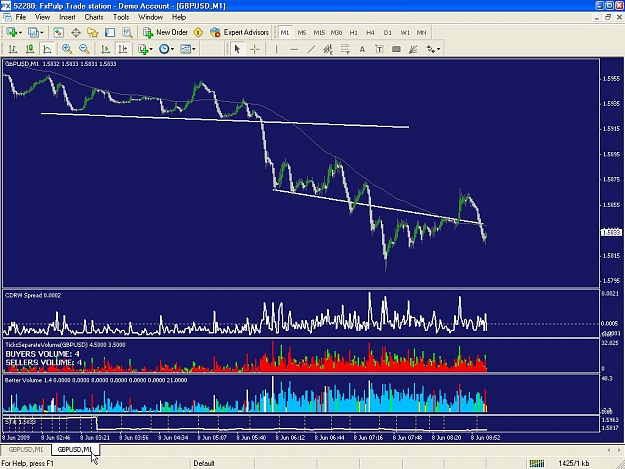This screenshot has width=625, height=469.
Task: Select the text label 'T' tool
Action: click(x=379, y=49)
